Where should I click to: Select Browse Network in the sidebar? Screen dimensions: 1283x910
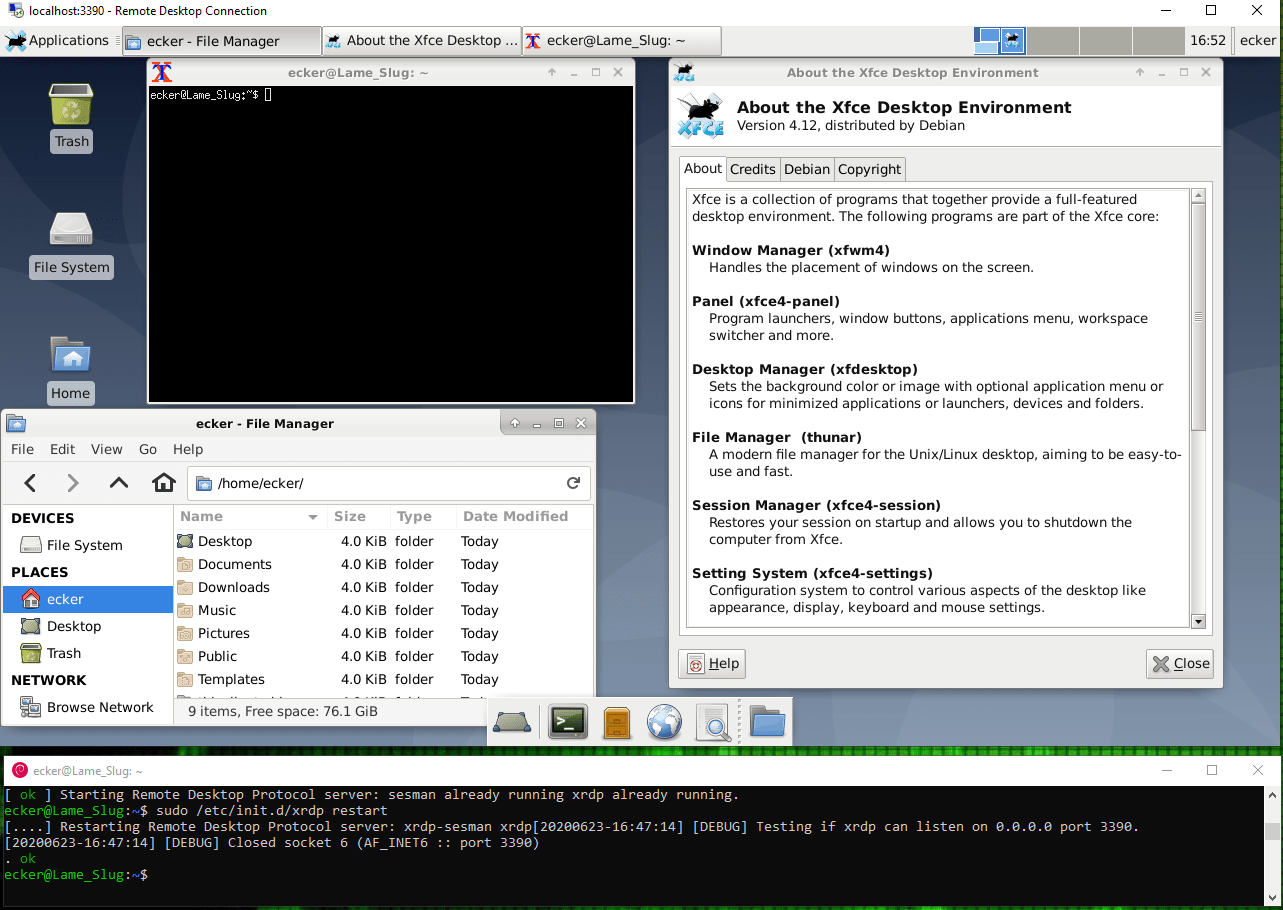[x=98, y=707]
